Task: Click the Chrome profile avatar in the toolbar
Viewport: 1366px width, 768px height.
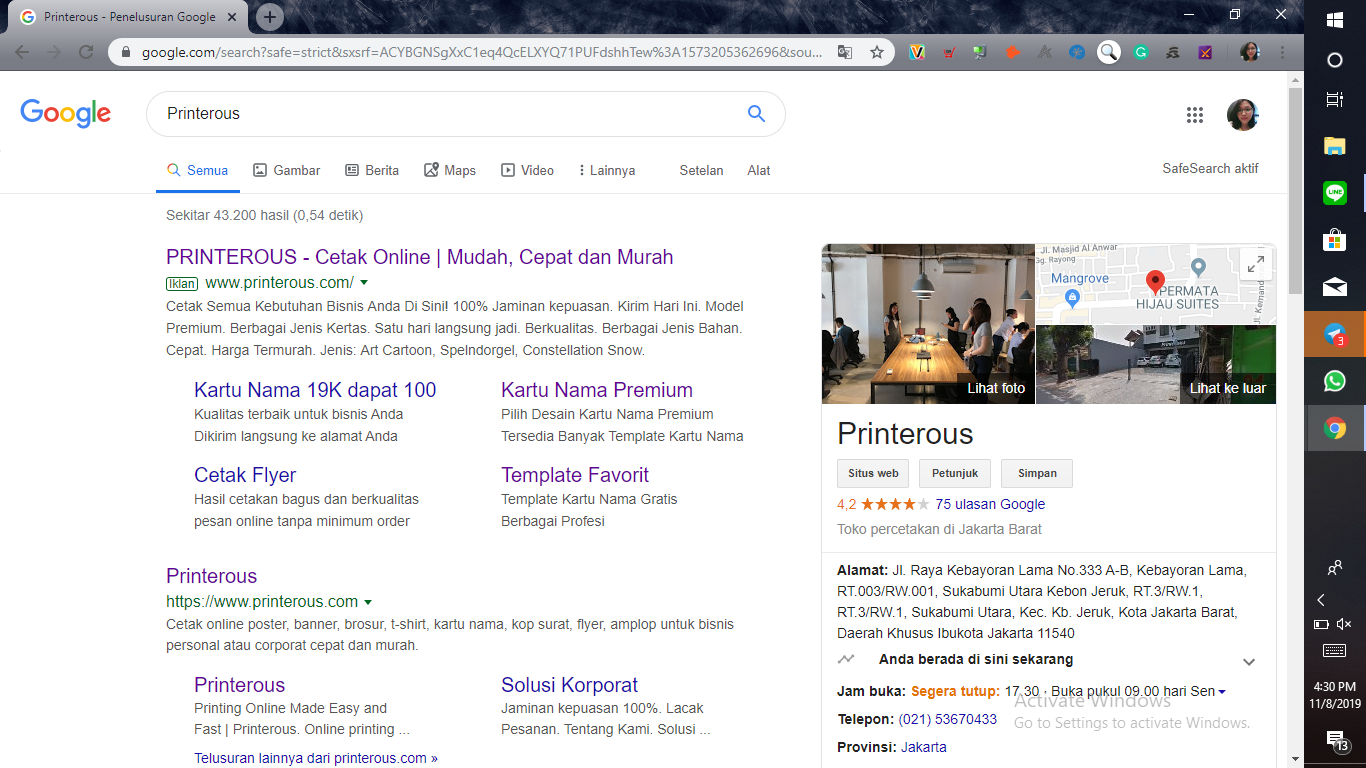Action: point(1250,52)
